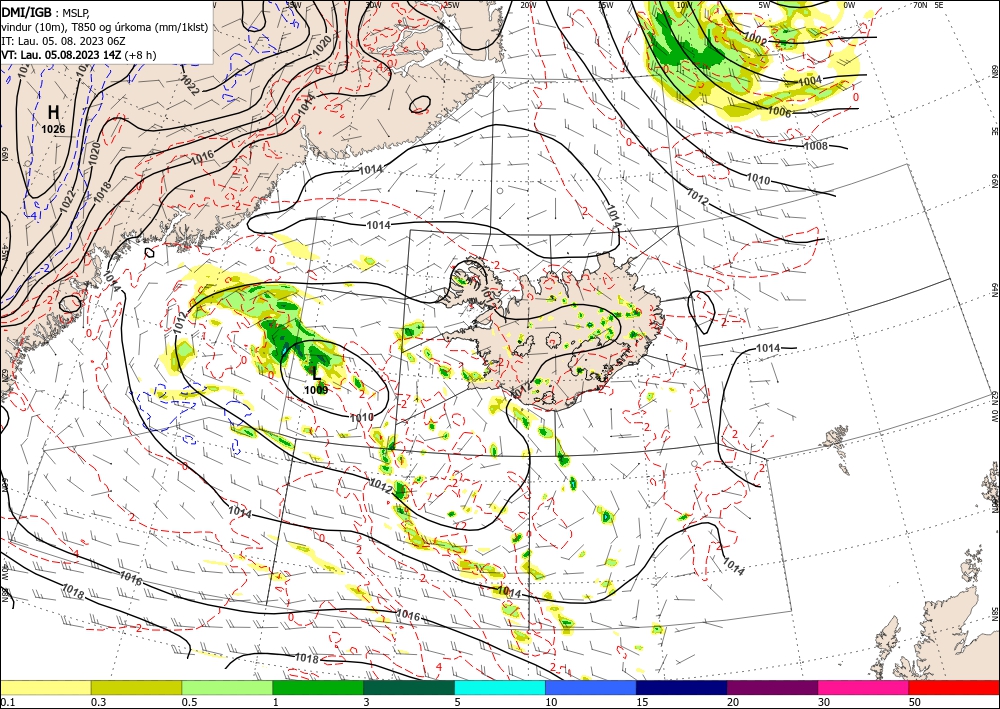Click the "1006" isobar label

pos(779,112)
